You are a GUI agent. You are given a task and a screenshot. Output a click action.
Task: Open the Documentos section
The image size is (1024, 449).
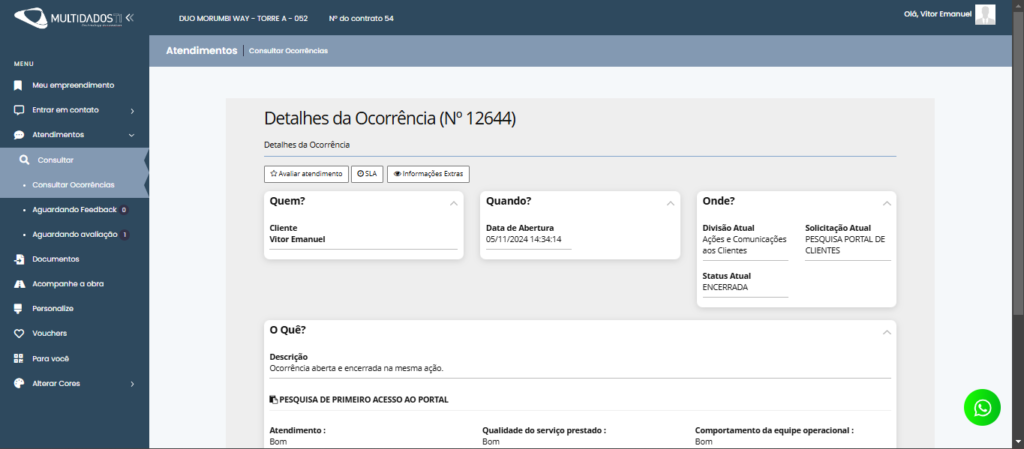point(55,259)
